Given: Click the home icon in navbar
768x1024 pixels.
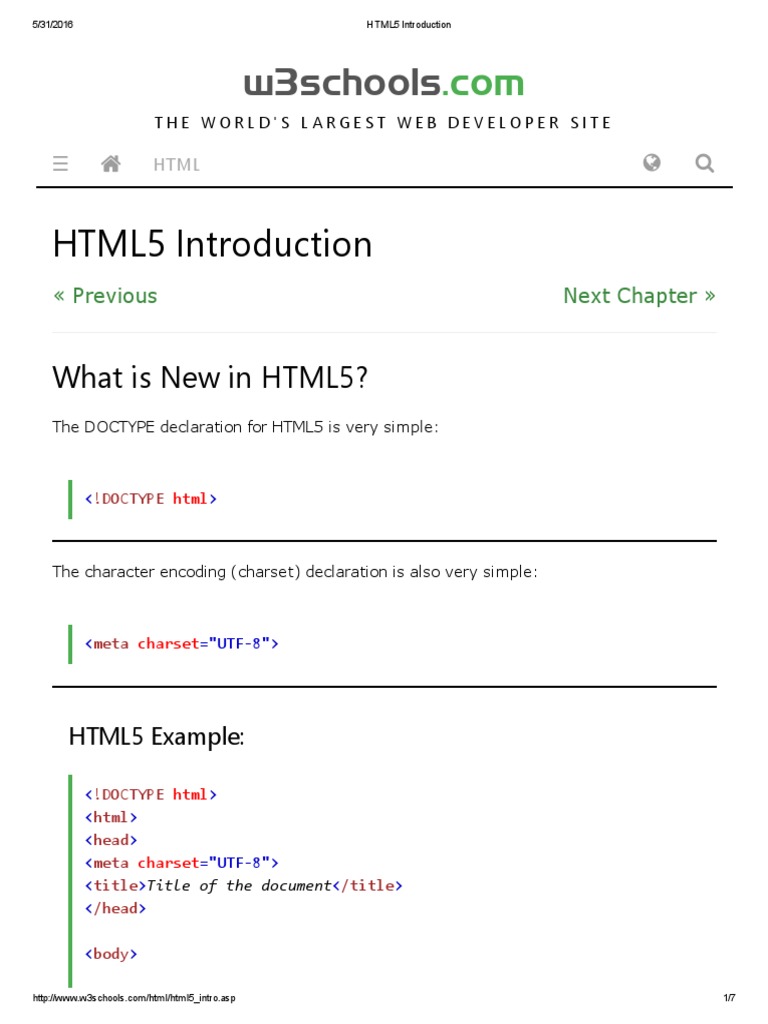Looking at the screenshot, I should tap(111, 164).
